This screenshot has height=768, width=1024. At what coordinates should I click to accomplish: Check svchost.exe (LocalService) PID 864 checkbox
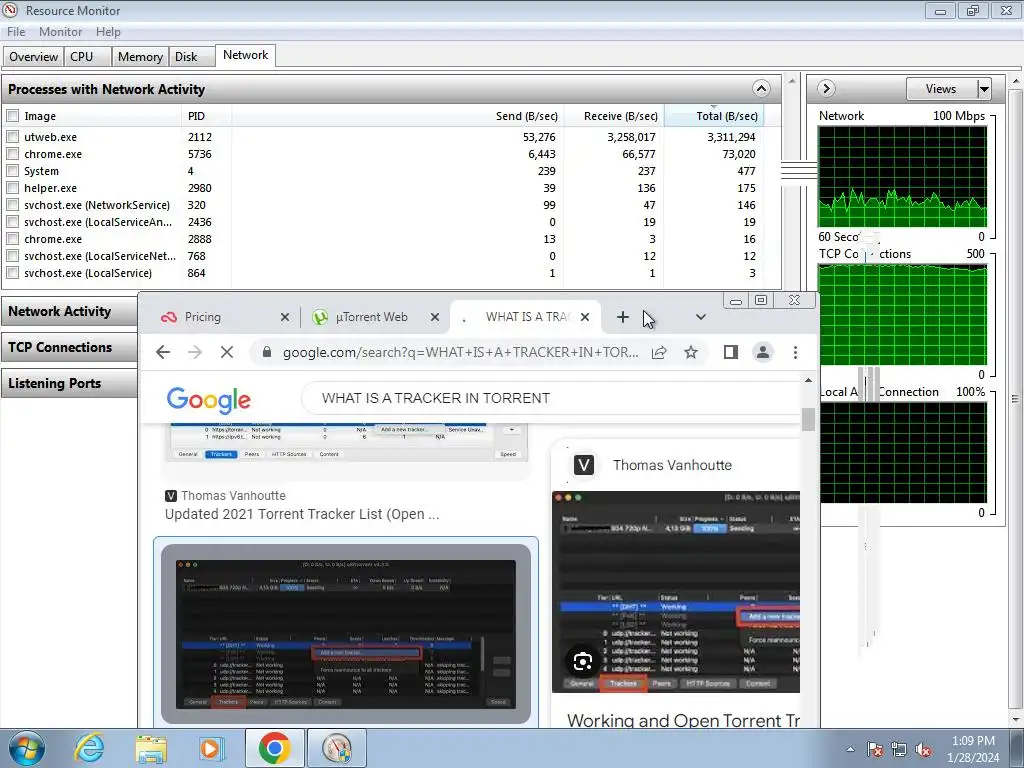(x=12, y=272)
